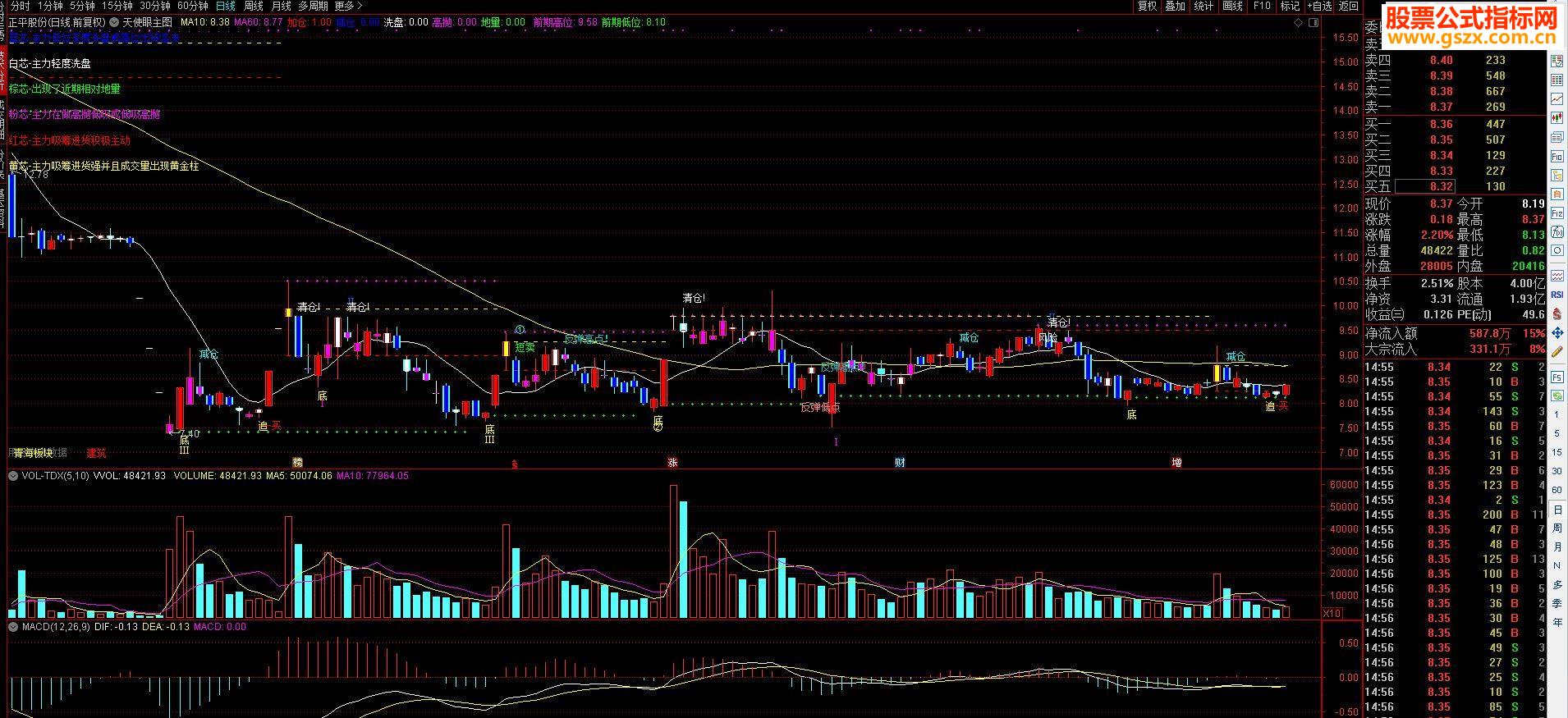Select the blue four-arrow move icon
This screenshot has height=718, width=1568.
pos(1557,332)
